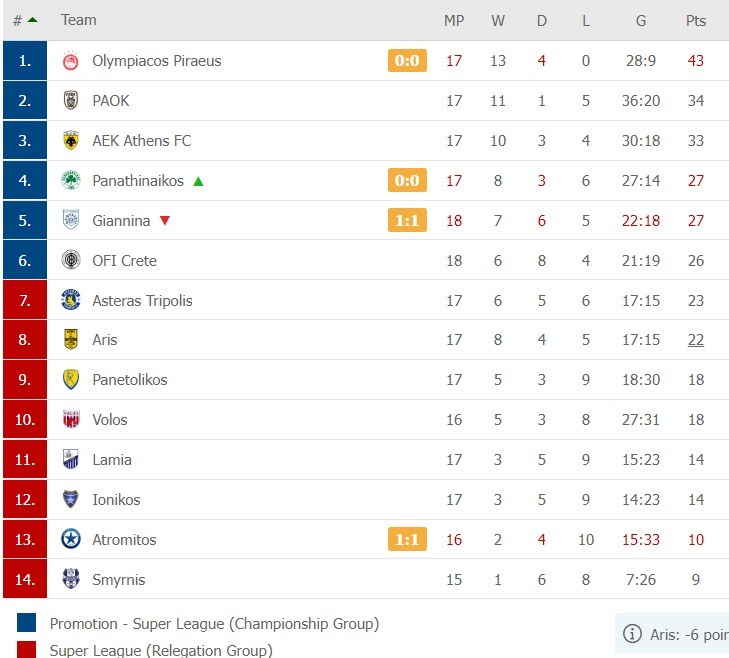The height and width of the screenshot is (658, 729).
Task: Click the Atromitos blue star logo
Action: tap(71, 540)
